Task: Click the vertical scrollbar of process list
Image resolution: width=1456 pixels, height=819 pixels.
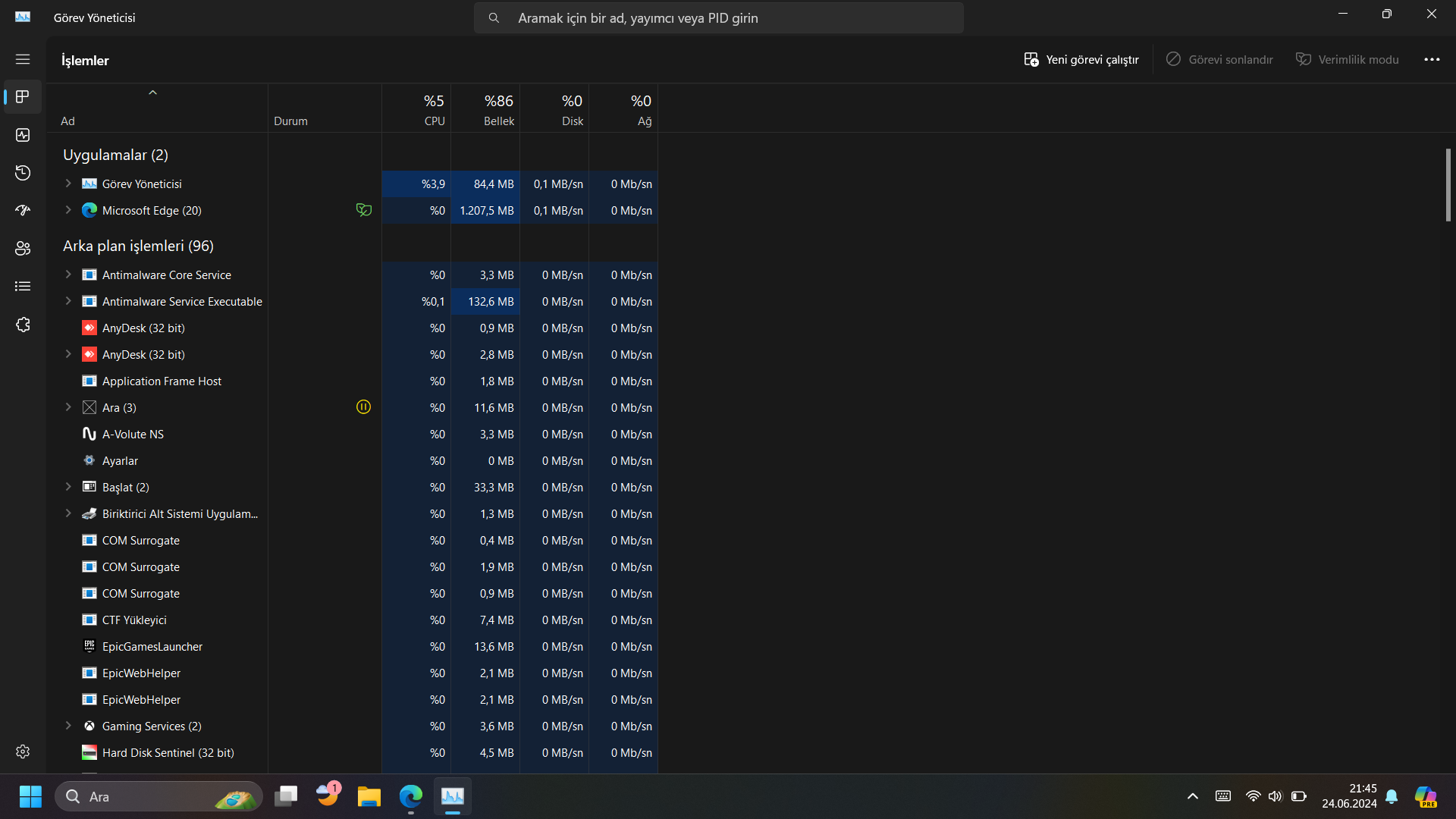Action: (x=1448, y=184)
